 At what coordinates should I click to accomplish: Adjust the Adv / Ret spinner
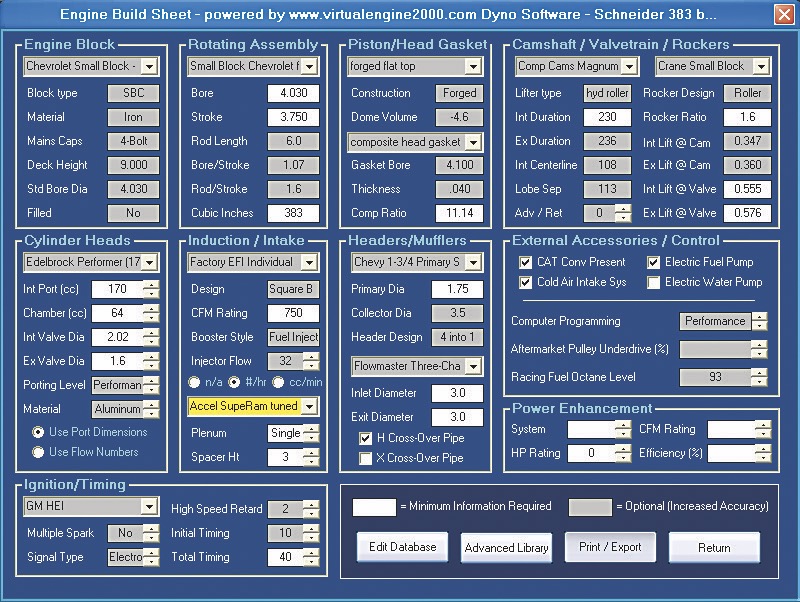(623, 213)
